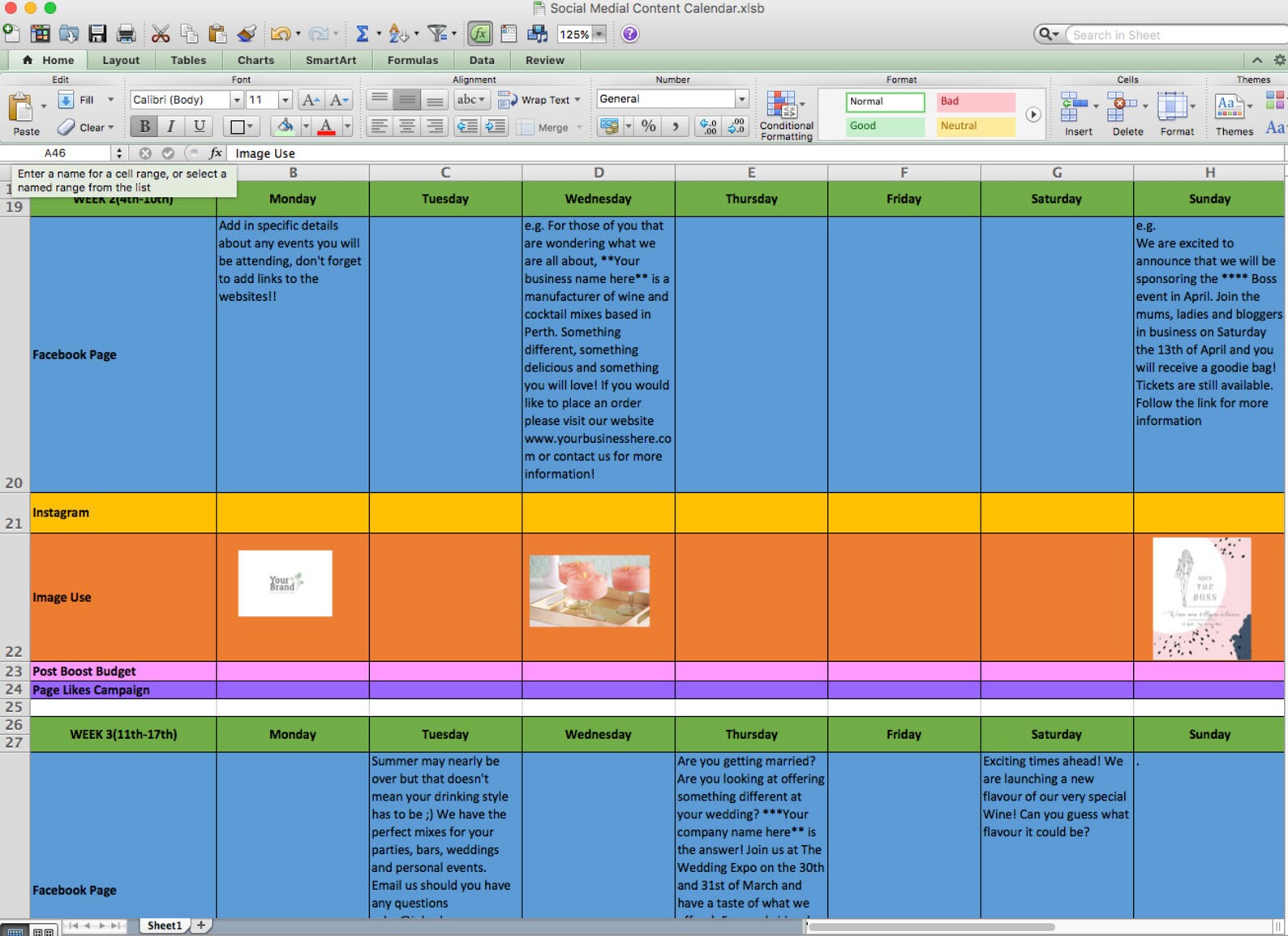Open the Media Browser icon
The width and height of the screenshot is (1288, 936).
[537, 33]
